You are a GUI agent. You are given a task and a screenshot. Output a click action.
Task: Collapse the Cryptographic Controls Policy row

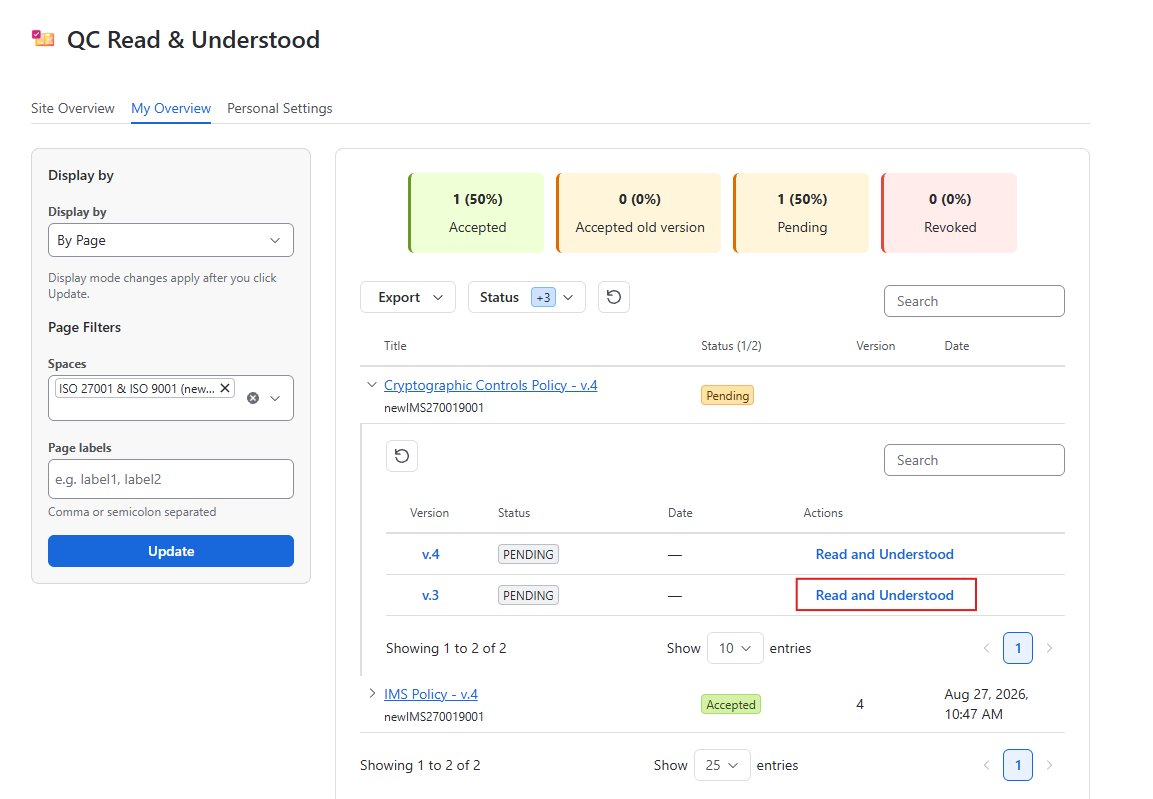click(x=371, y=384)
